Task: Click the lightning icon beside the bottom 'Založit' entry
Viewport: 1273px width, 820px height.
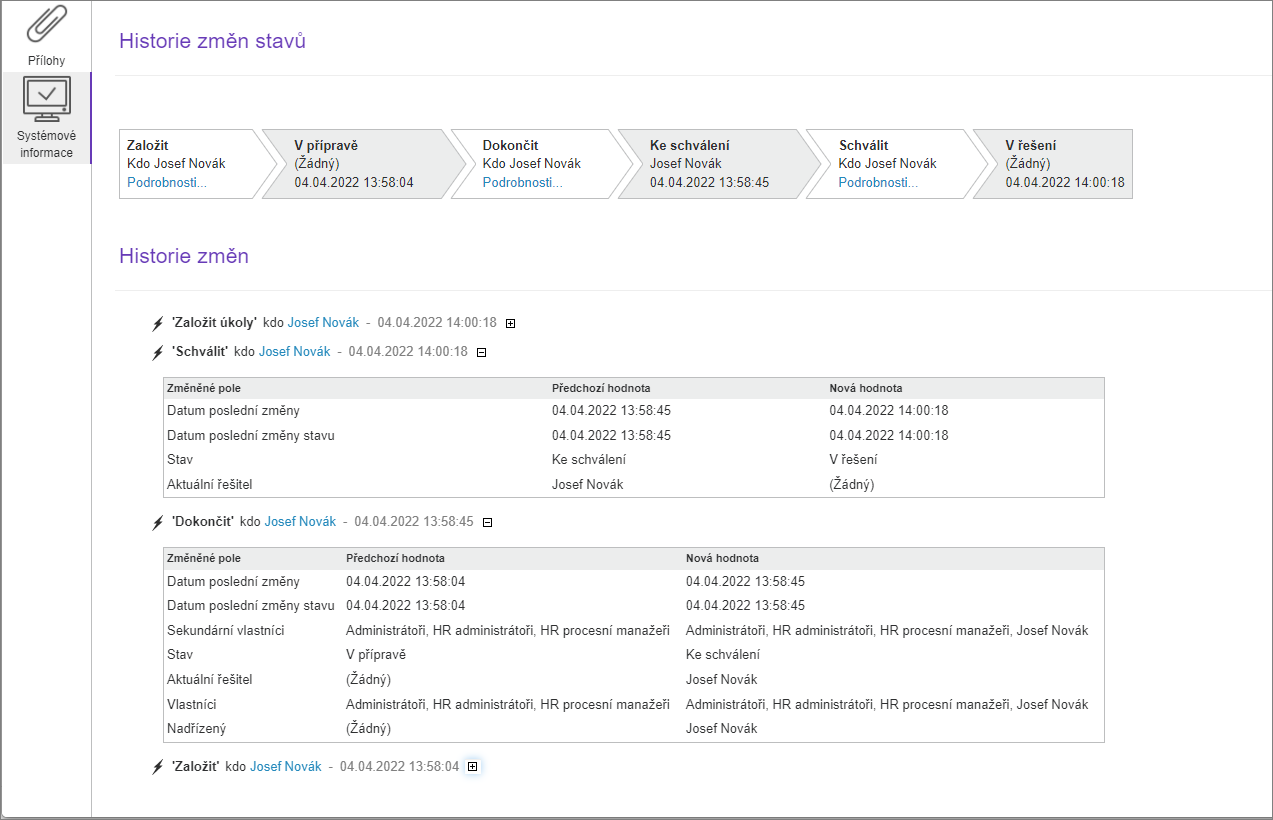Action: point(157,767)
